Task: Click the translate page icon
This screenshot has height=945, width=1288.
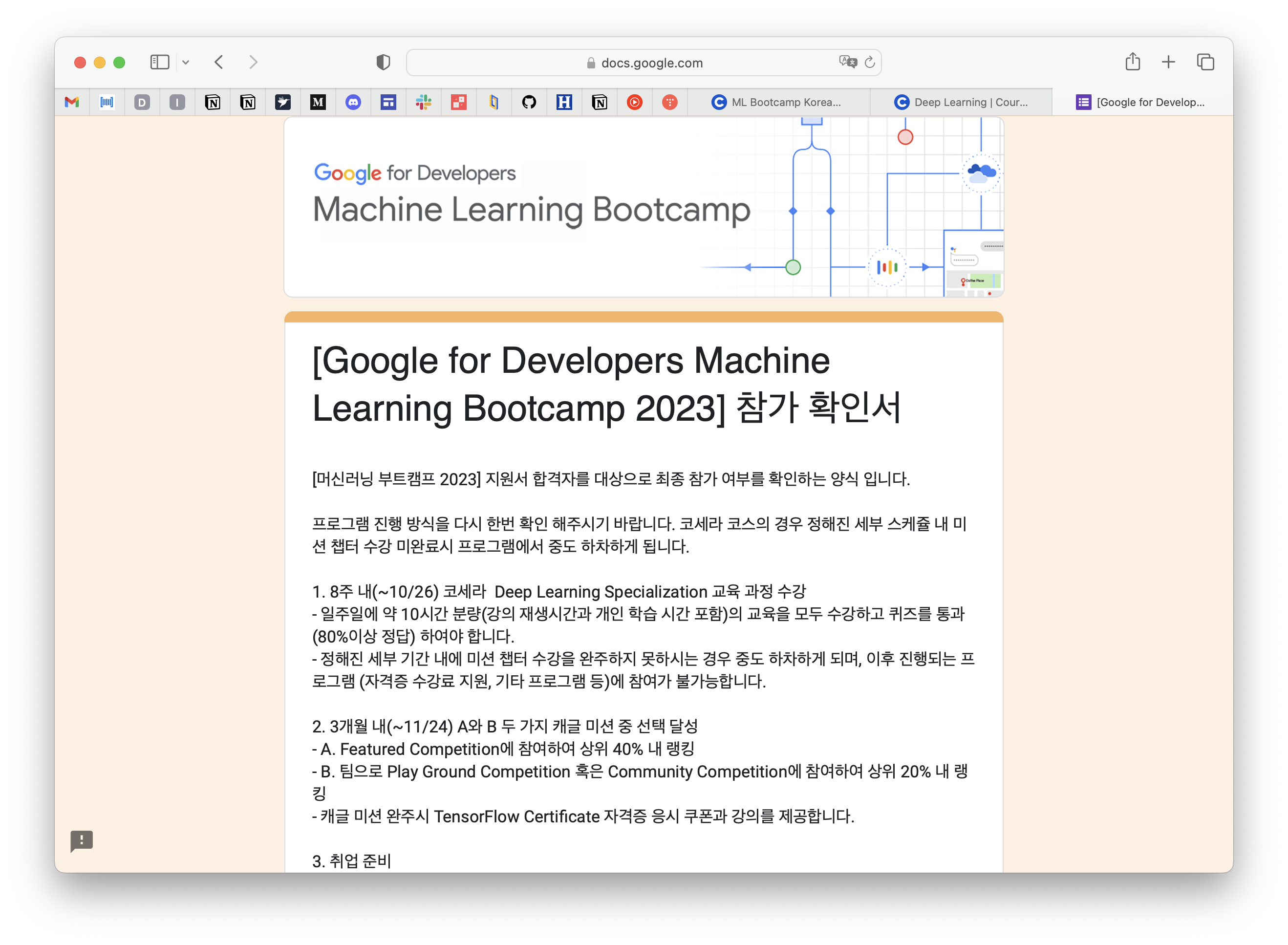Action: [x=848, y=62]
